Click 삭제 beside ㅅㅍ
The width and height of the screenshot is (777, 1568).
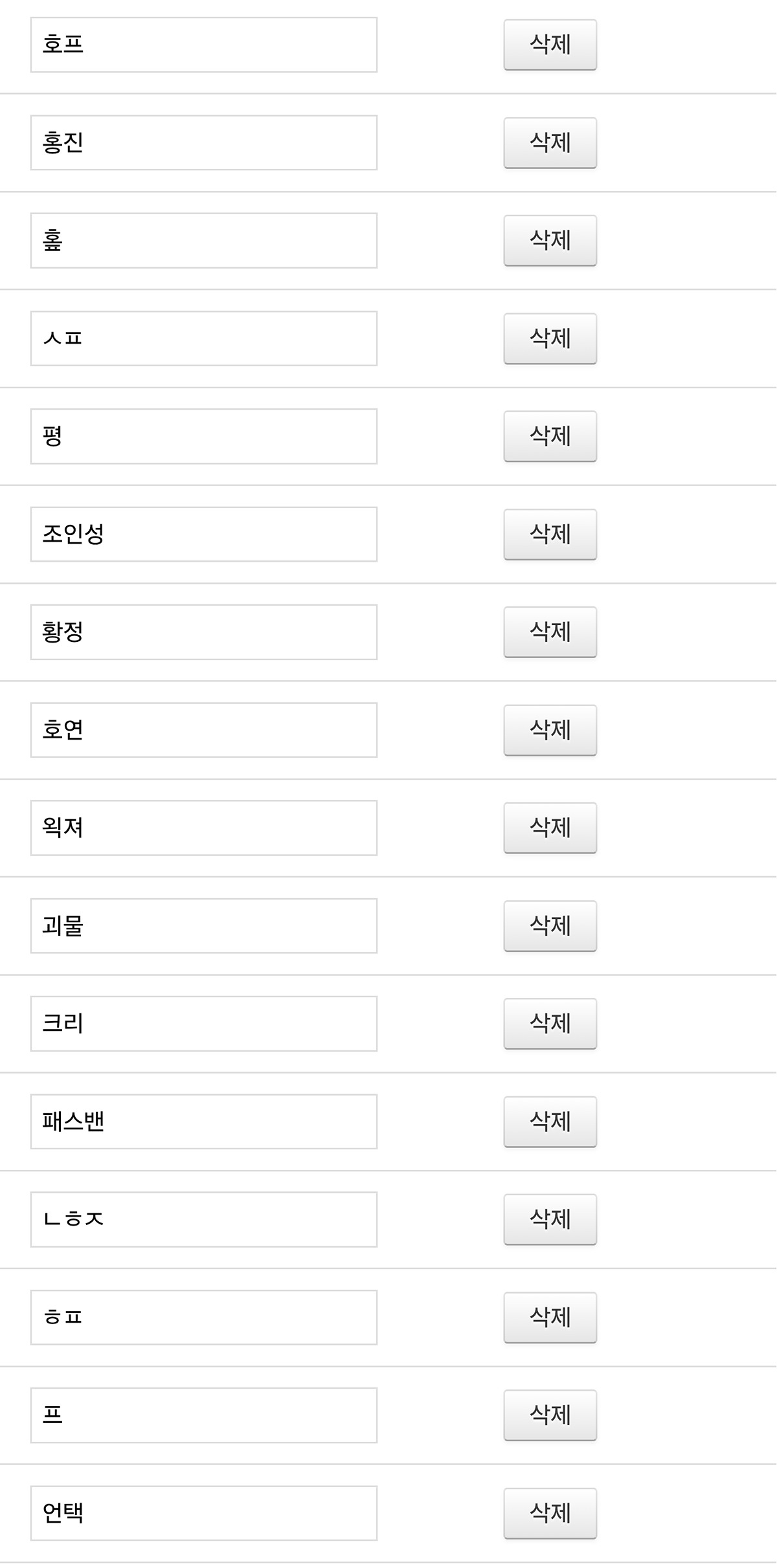(x=550, y=338)
